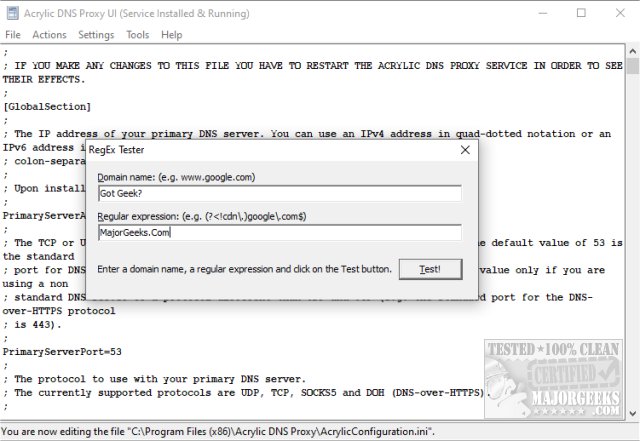Open the File menu
Image resolution: width=640 pixels, height=441 pixels.
click(13, 35)
